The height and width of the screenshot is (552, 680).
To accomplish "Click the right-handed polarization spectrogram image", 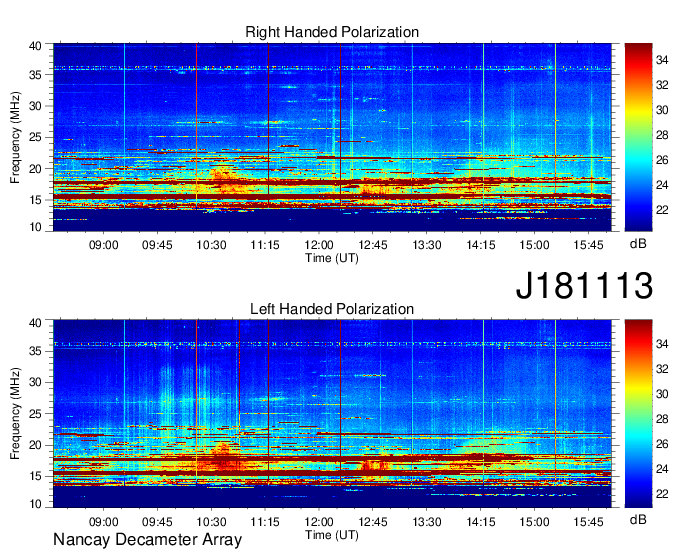I will pos(332,137).
